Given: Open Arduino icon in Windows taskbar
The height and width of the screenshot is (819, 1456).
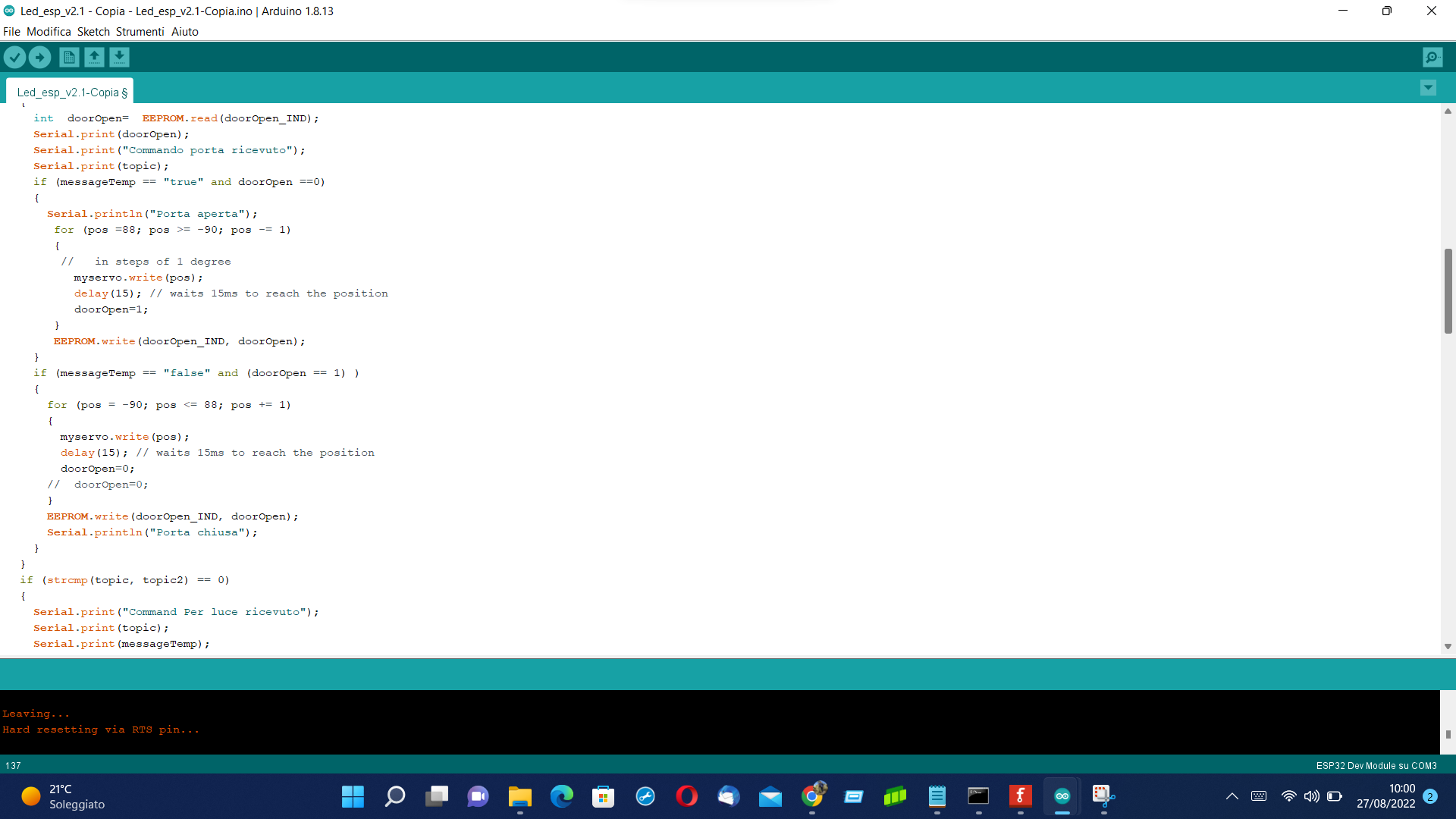Looking at the screenshot, I should point(1062,796).
